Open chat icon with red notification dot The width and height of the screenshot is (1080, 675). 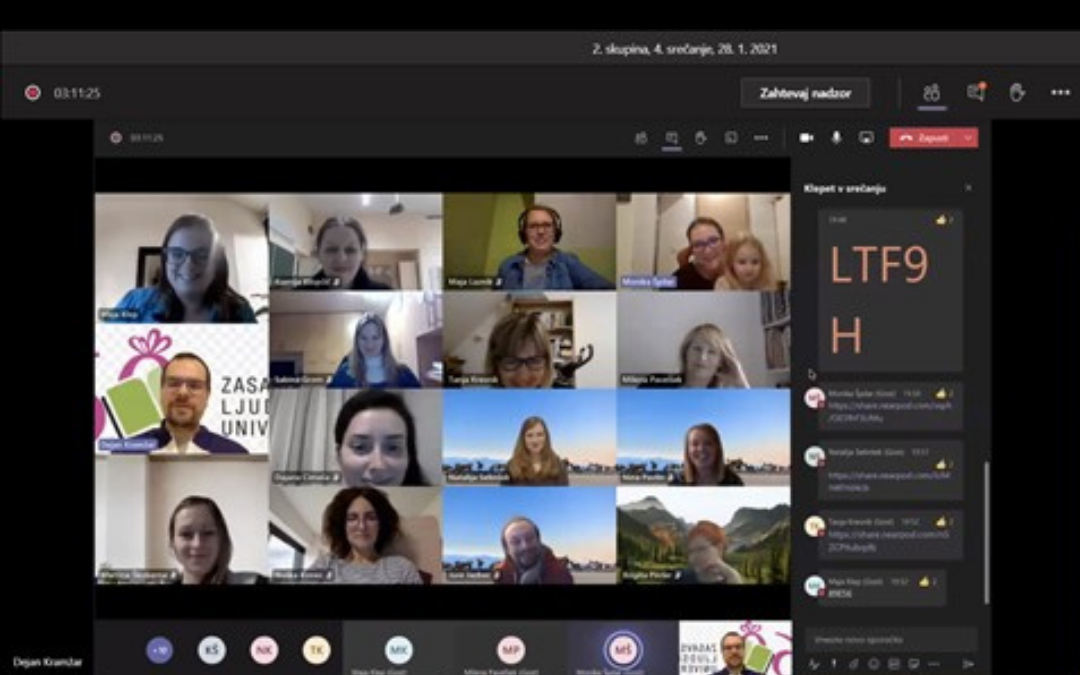(975, 93)
